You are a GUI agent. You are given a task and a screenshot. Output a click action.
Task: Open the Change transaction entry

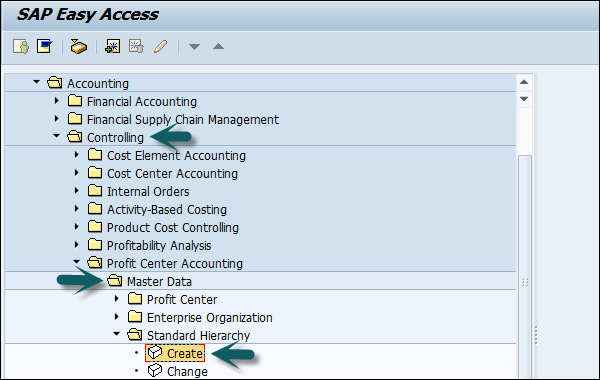[x=188, y=371]
